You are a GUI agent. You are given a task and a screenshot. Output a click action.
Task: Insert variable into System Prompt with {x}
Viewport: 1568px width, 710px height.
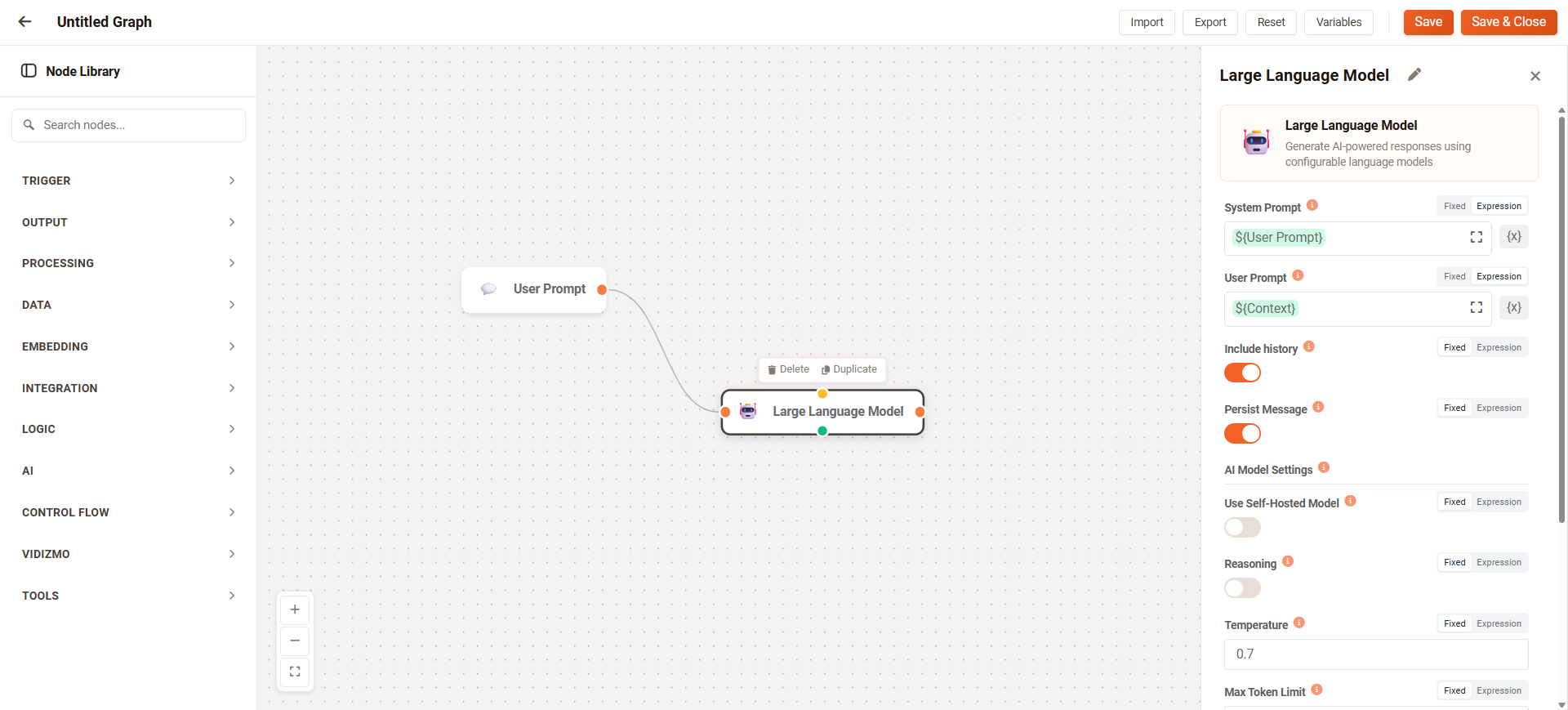[x=1514, y=237]
